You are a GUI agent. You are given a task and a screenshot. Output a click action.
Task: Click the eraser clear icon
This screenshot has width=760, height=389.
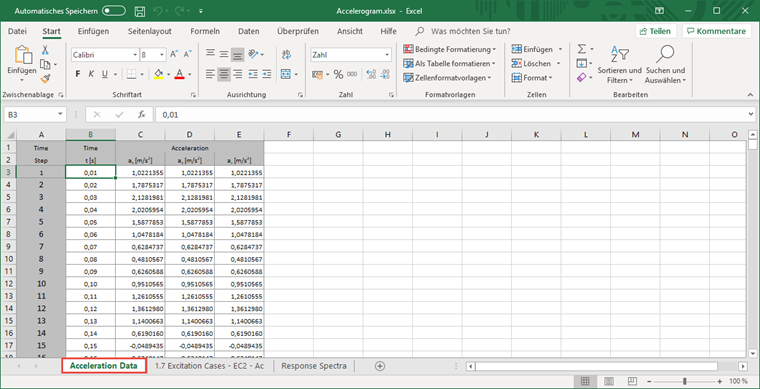(582, 78)
